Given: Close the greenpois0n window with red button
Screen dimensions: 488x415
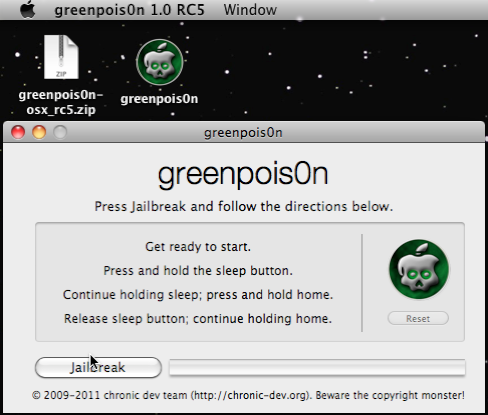Looking at the screenshot, I should pos(18,132).
